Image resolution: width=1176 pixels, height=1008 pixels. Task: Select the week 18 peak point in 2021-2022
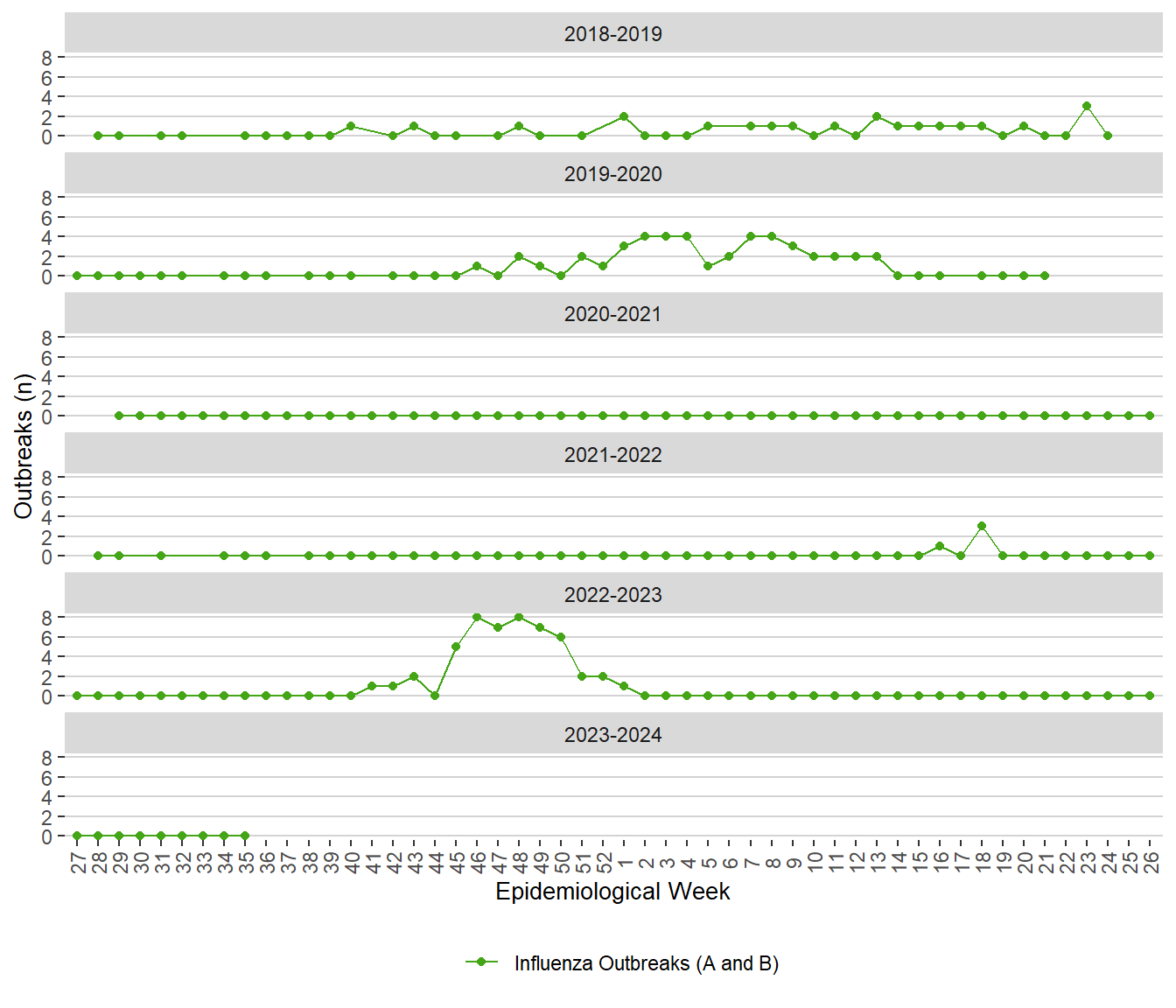(982, 526)
